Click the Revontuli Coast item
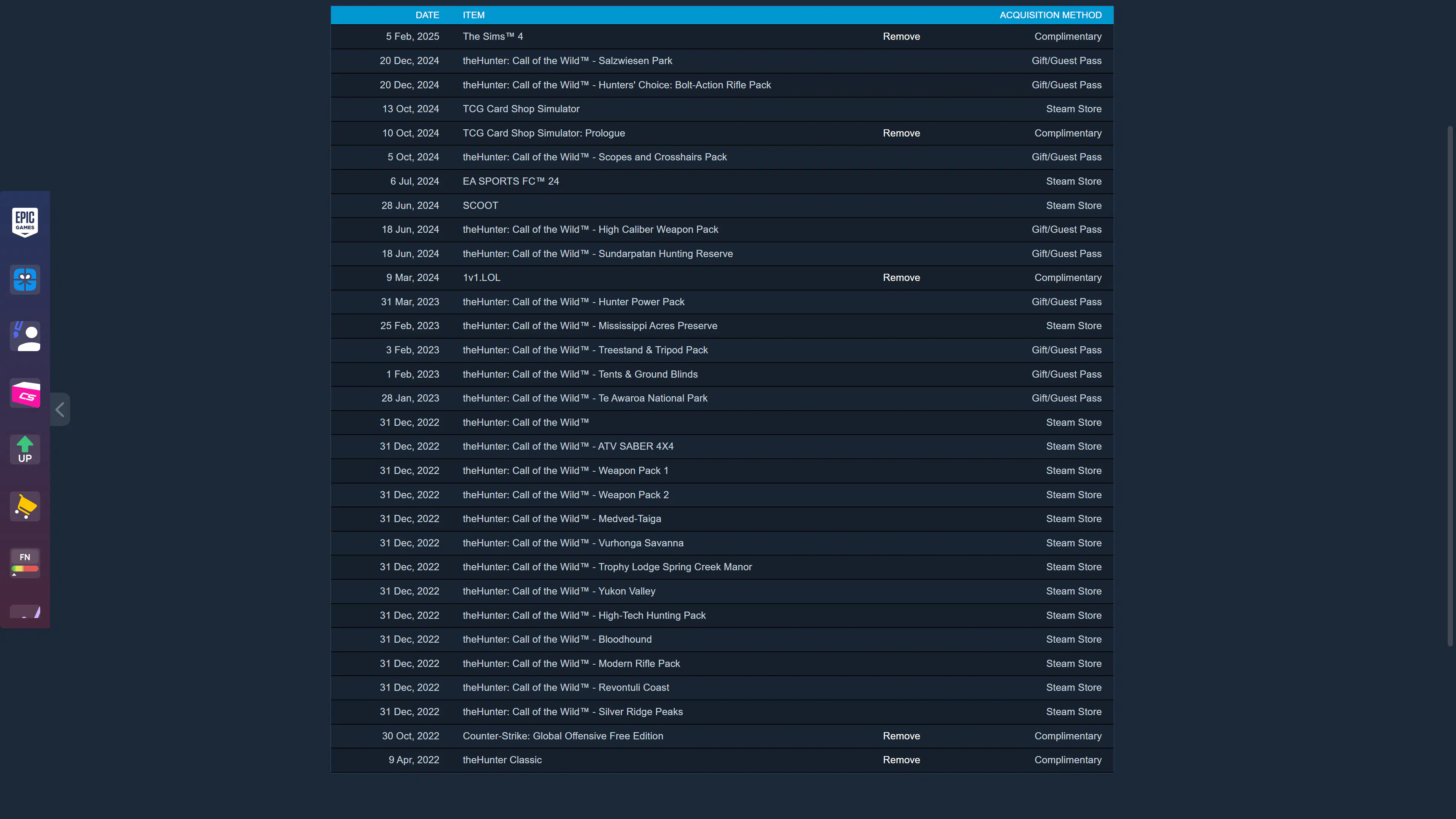 [566, 688]
